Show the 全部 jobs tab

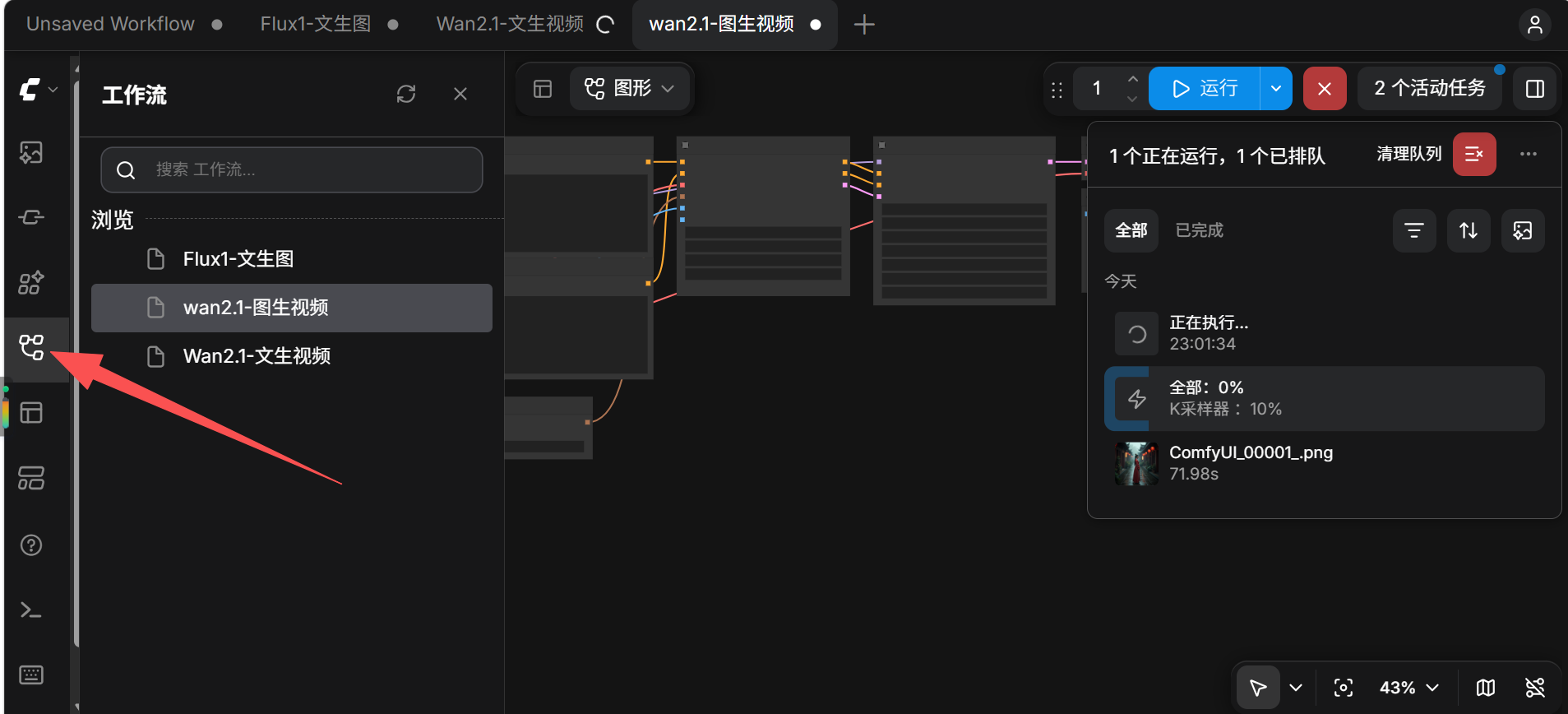(1131, 230)
